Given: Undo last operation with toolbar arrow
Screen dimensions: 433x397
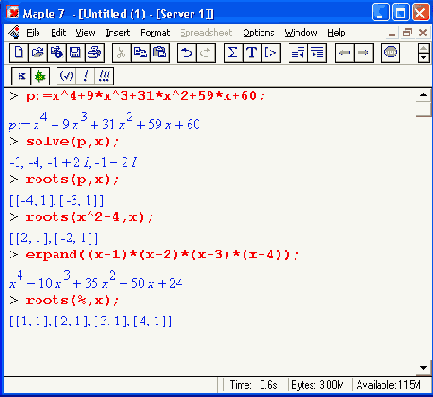Looking at the screenshot, I should coord(187,53).
